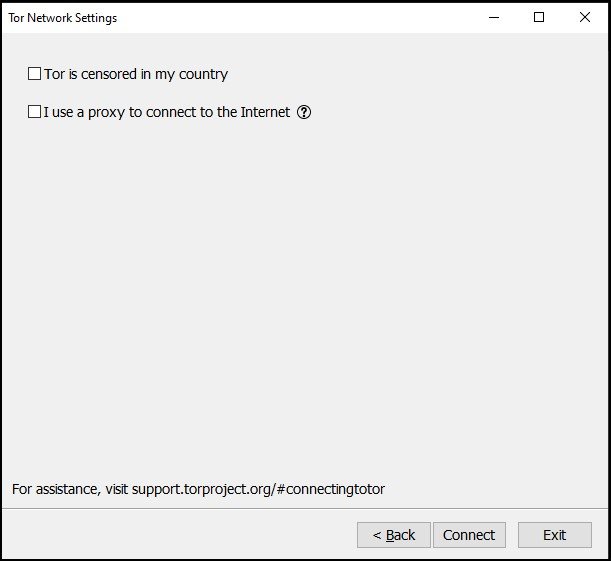Select the word "censored" in the first option
611x561 pixels.
[109, 74]
